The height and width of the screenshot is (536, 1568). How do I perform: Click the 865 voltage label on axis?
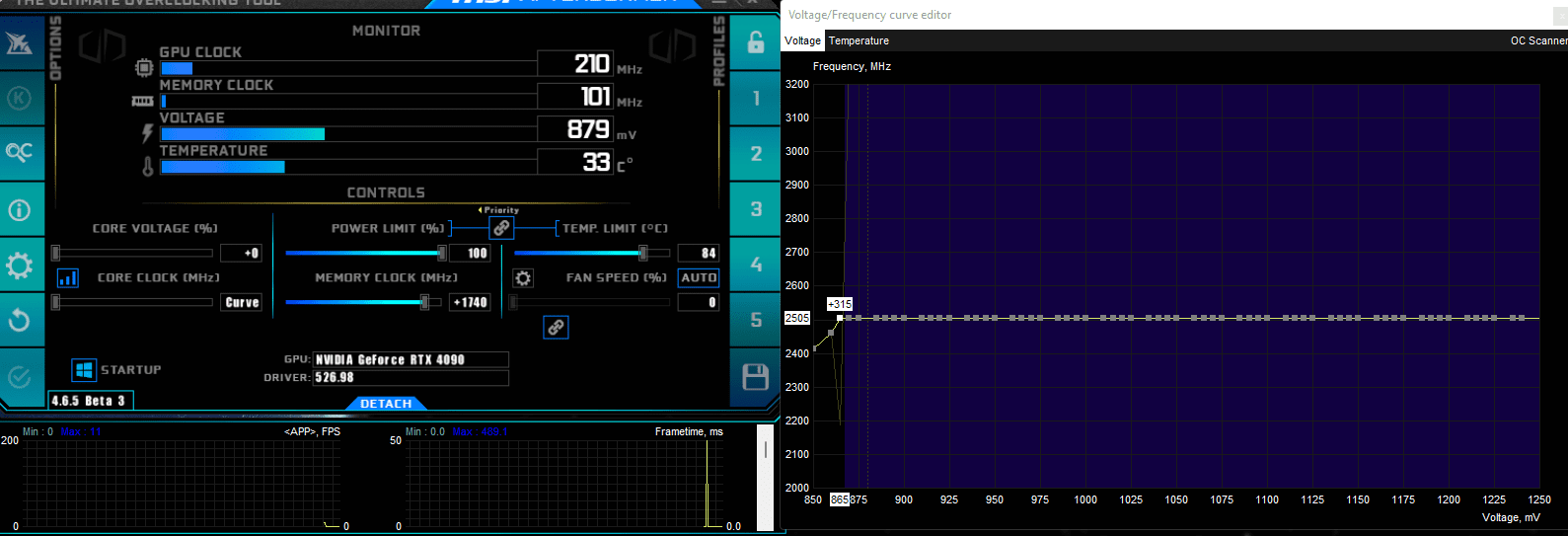[x=839, y=499]
